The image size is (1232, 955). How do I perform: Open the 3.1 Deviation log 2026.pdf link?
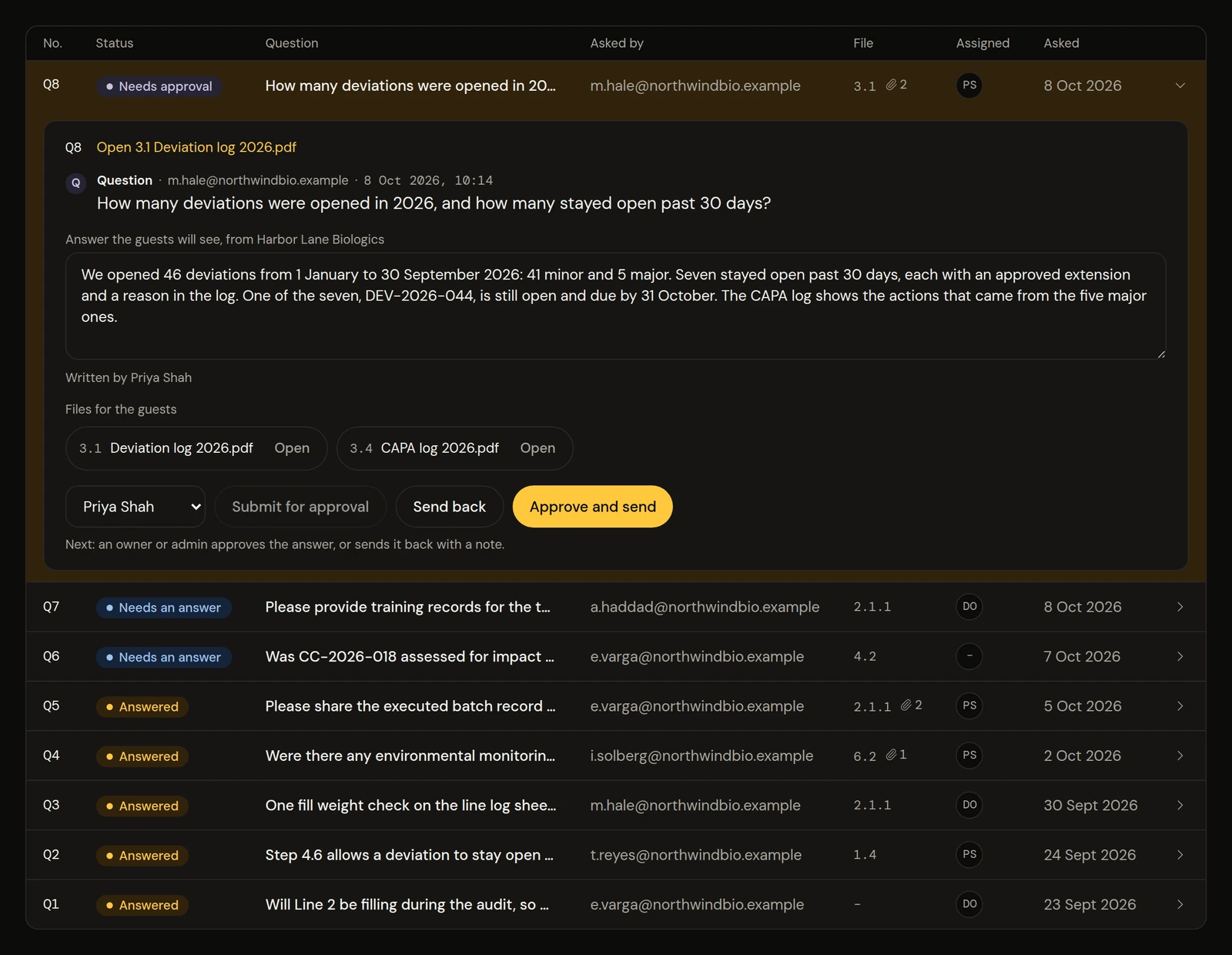[196, 147]
